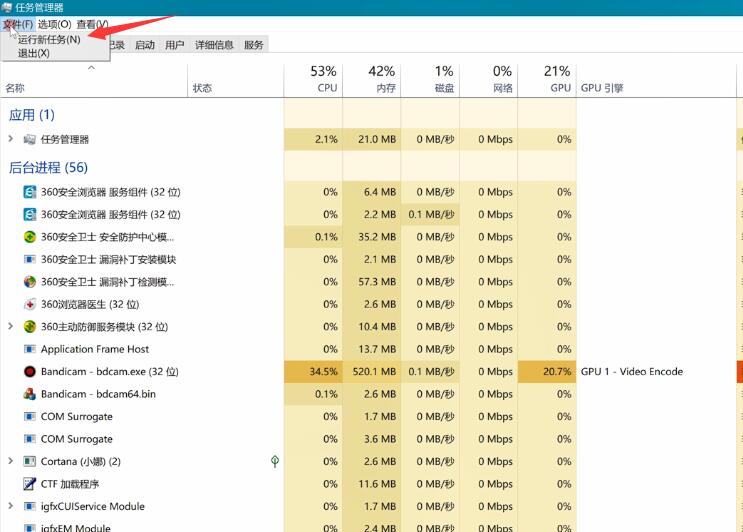Click the igfxCUIService Module icon

(x=29, y=506)
